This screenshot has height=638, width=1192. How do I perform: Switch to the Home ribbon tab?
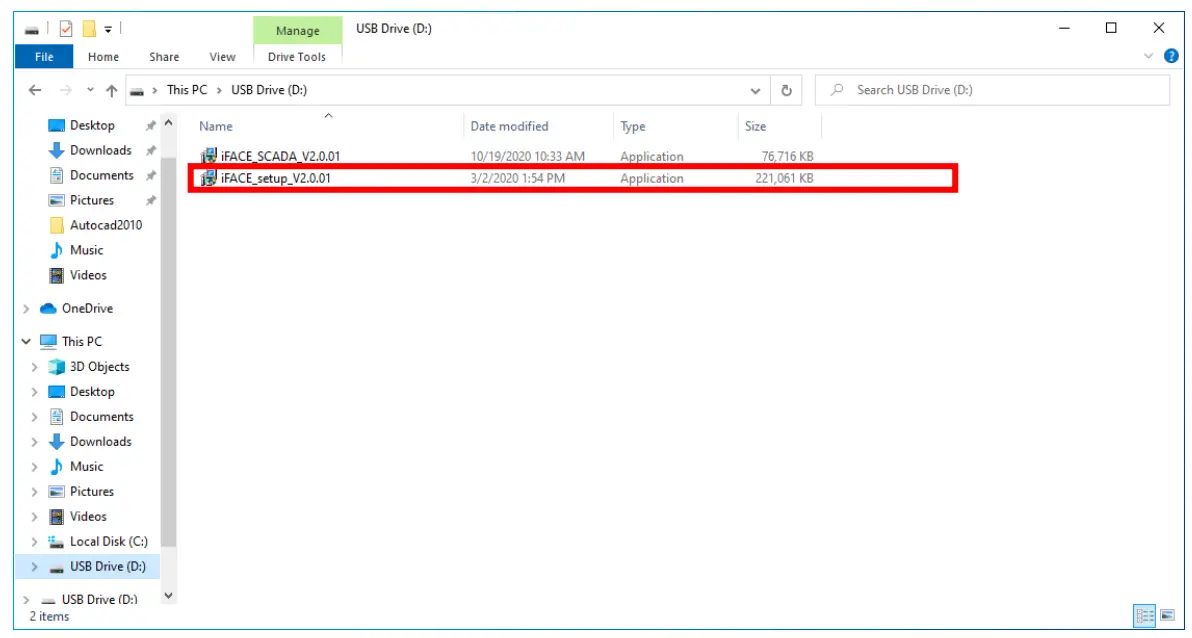[103, 57]
